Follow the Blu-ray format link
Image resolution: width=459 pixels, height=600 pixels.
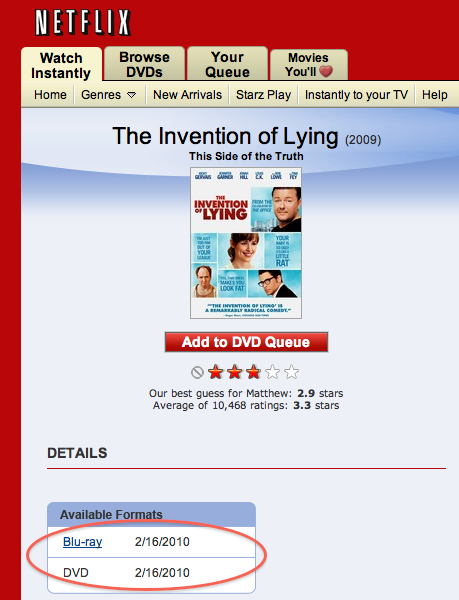tap(82, 542)
